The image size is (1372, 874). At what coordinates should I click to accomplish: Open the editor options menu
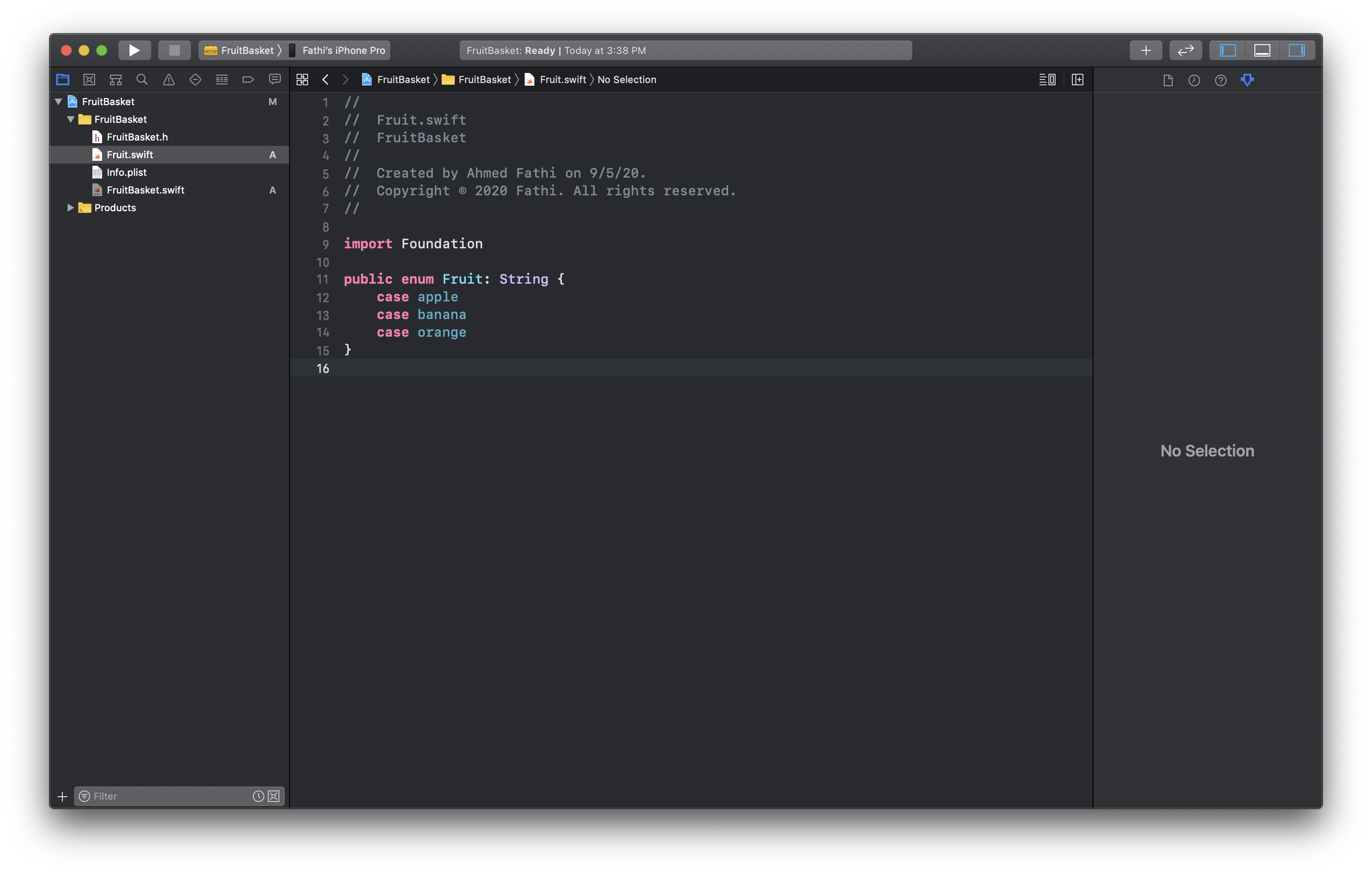click(x=1047, y=79)
